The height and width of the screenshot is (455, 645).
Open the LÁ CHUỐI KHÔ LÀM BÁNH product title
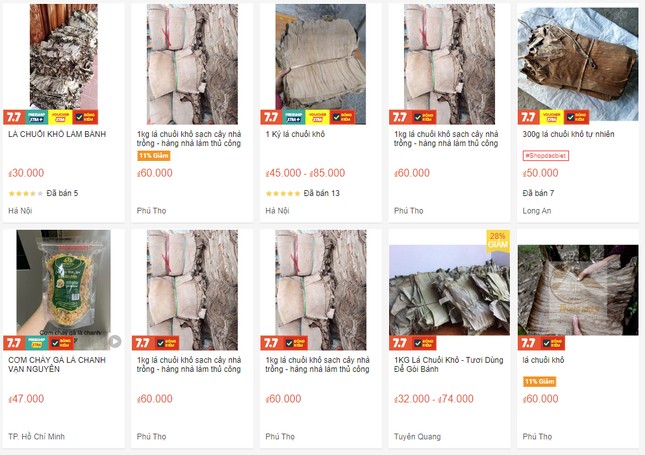[57, 134]
